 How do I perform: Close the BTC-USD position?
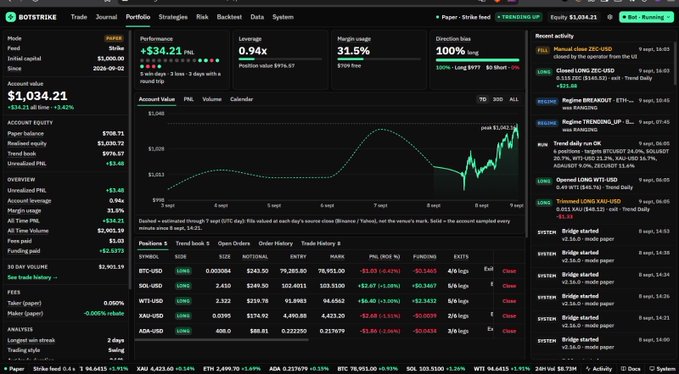click(x=509, y=271)
